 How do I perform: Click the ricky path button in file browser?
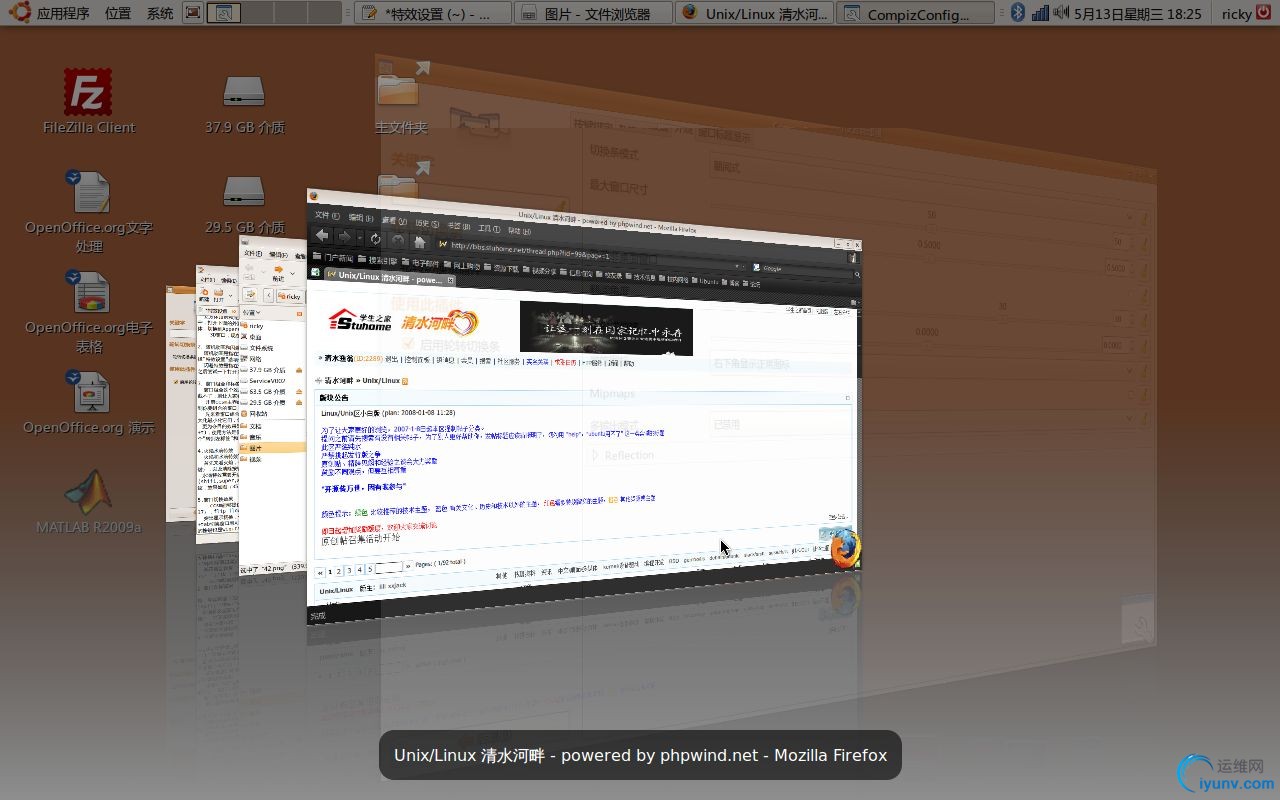pos(289,296)
